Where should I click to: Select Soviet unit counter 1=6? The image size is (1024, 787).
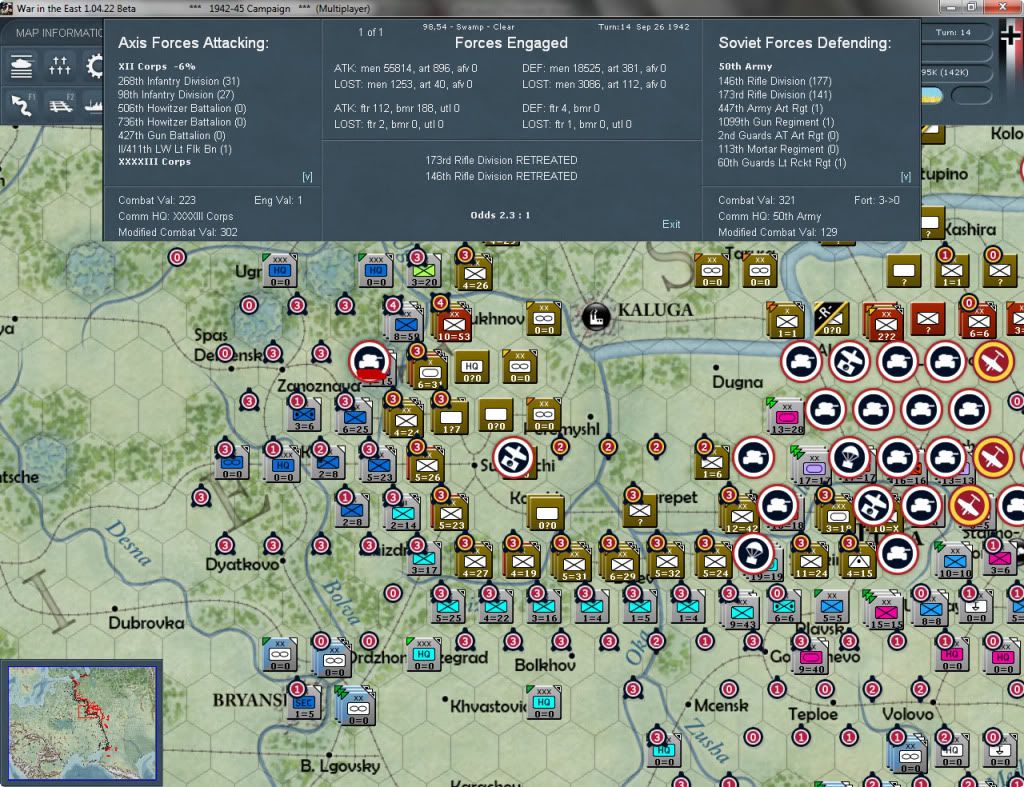tap(712, 462)
